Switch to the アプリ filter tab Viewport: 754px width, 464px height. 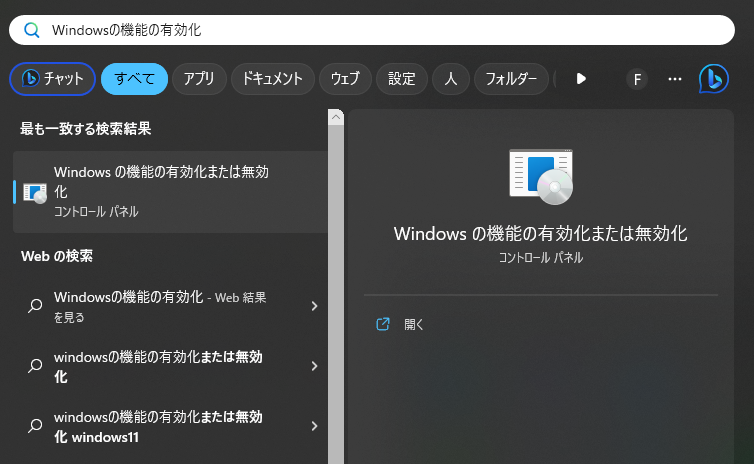[199, 78]
